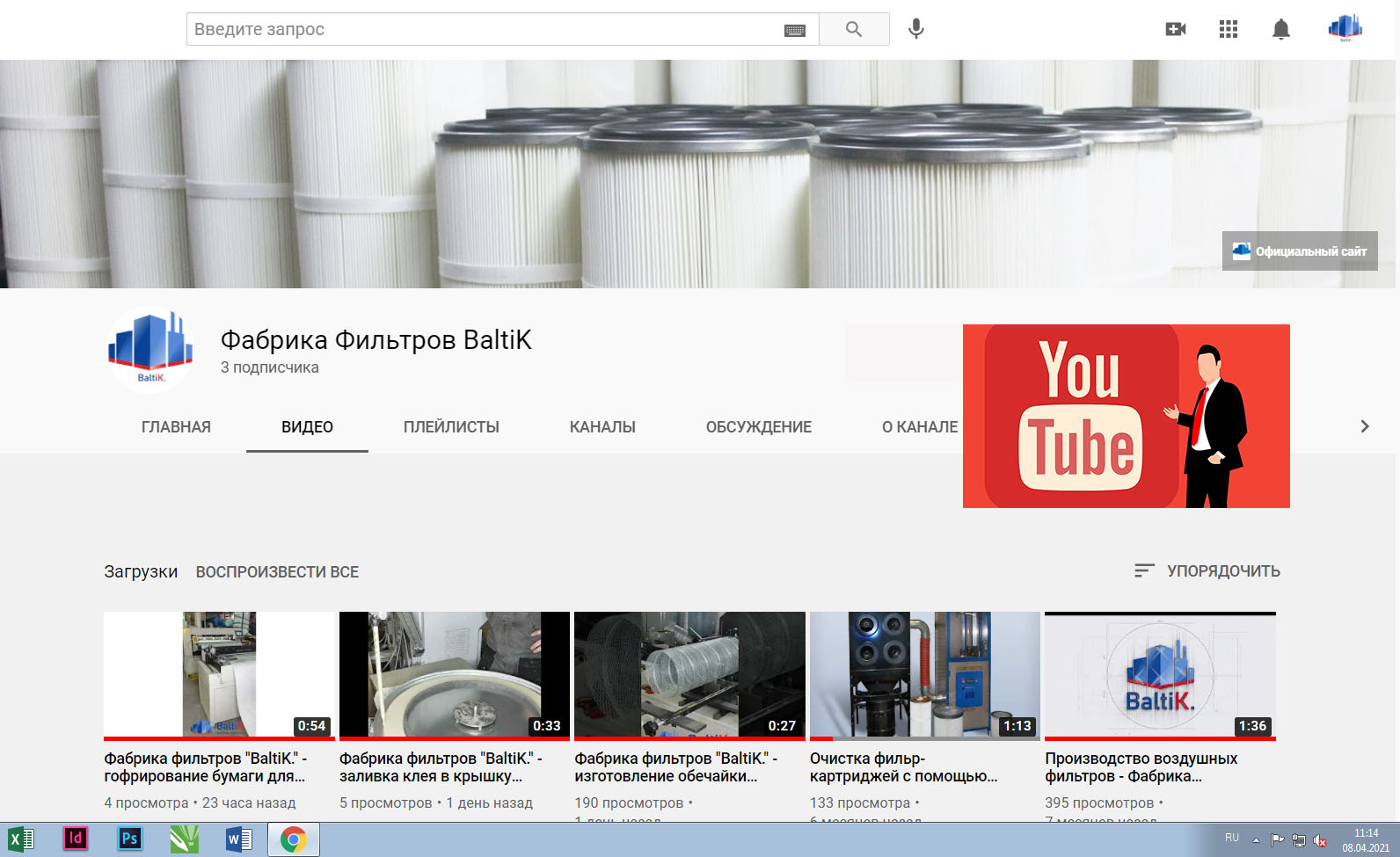Open the account avatar menu
Screen dimensions: 1400x857
point(1345,28)
